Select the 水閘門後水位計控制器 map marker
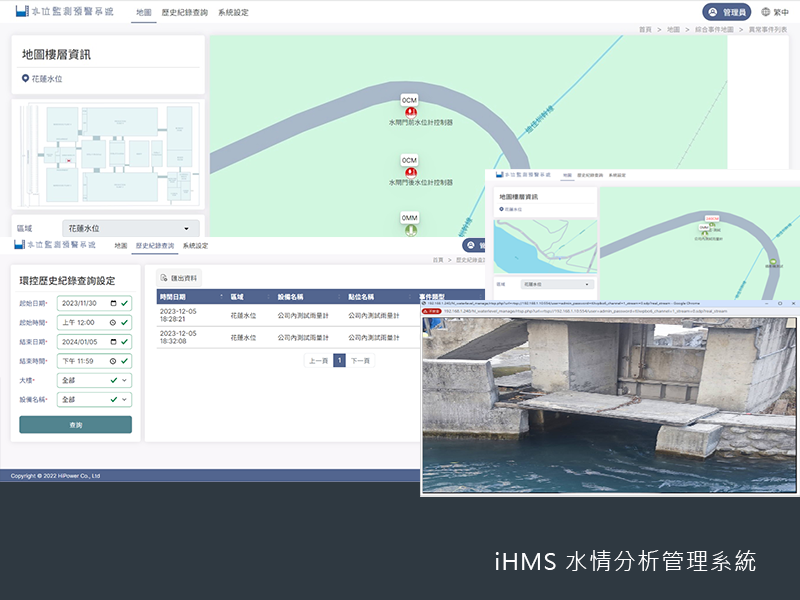 (409, 172)
